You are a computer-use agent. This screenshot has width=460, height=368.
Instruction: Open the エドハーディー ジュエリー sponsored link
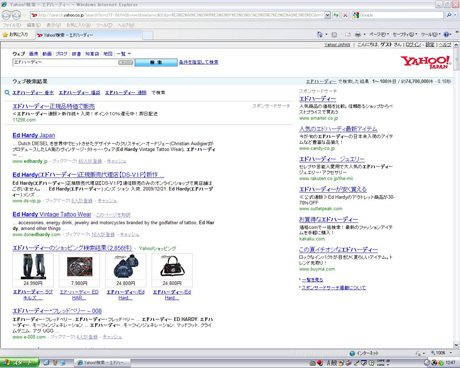[332, 159]
